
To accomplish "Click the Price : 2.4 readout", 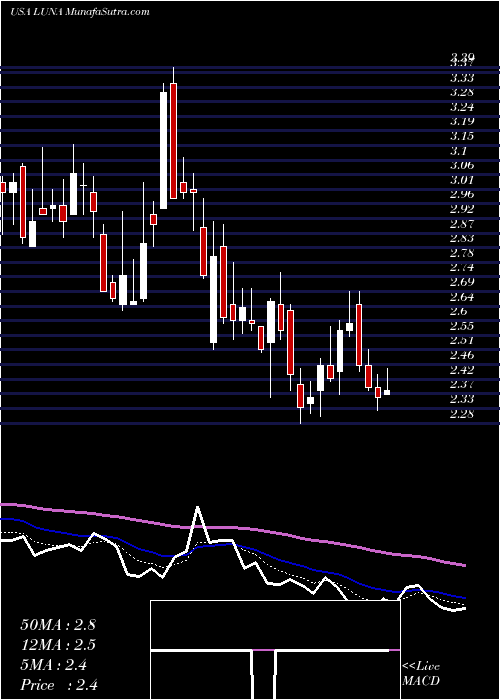I will 58,685.
